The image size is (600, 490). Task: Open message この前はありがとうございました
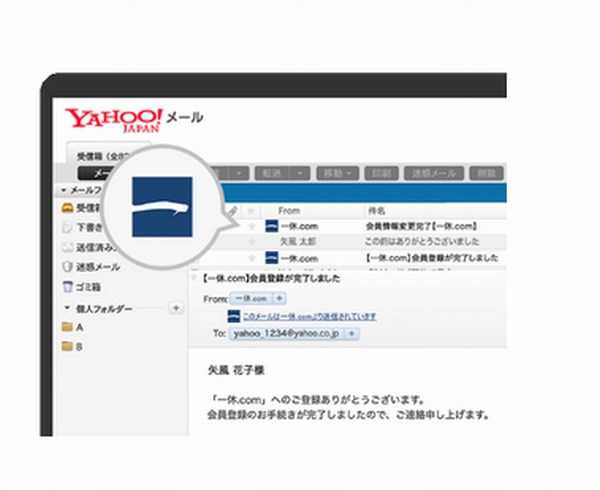pos(422,242)
